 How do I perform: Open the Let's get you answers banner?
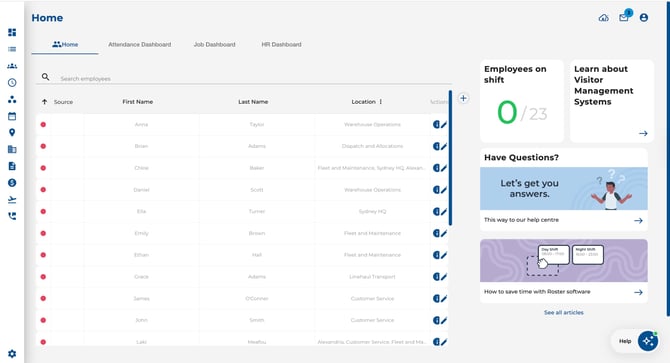[x=564, y=188]
